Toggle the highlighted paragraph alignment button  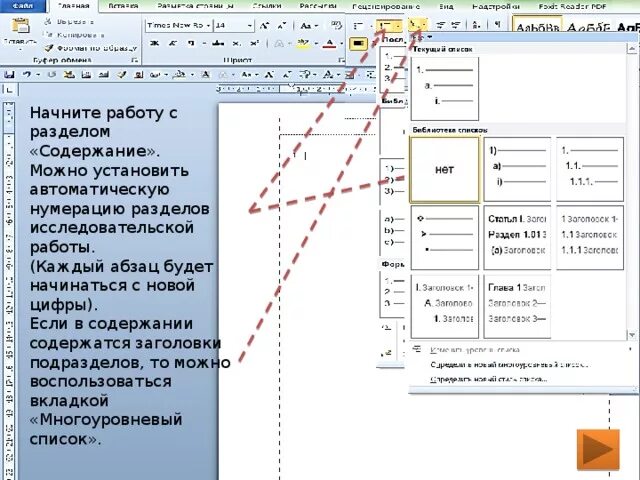[x=358, y=43]
